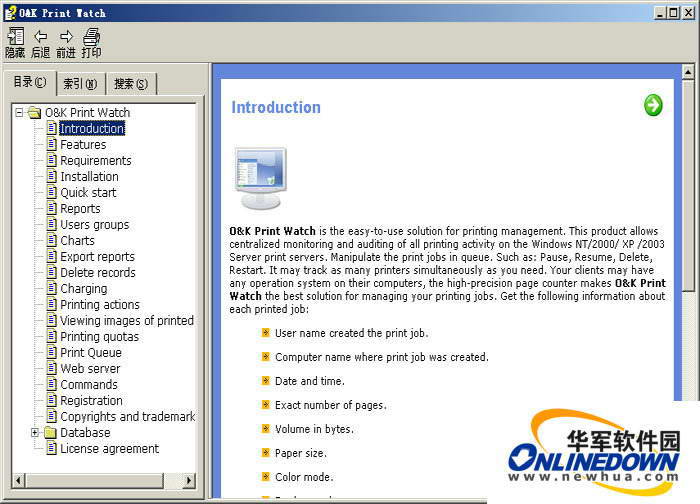Switch to the Contents (目录) tab
The height and width of the screenshot is (504, 700).
coord(29,82)
